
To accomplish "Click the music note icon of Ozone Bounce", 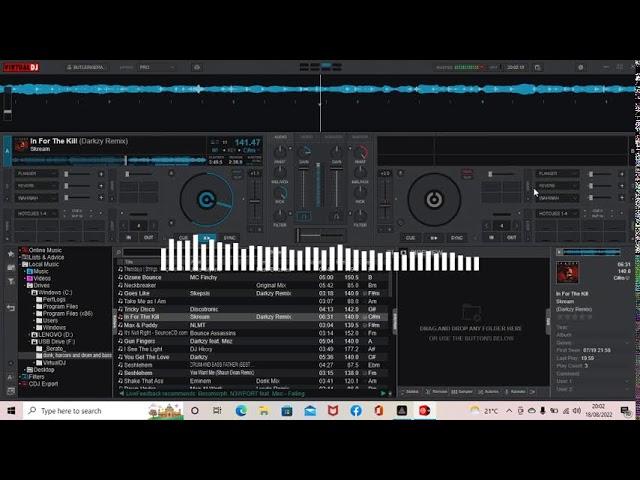I will coord(120,278).
